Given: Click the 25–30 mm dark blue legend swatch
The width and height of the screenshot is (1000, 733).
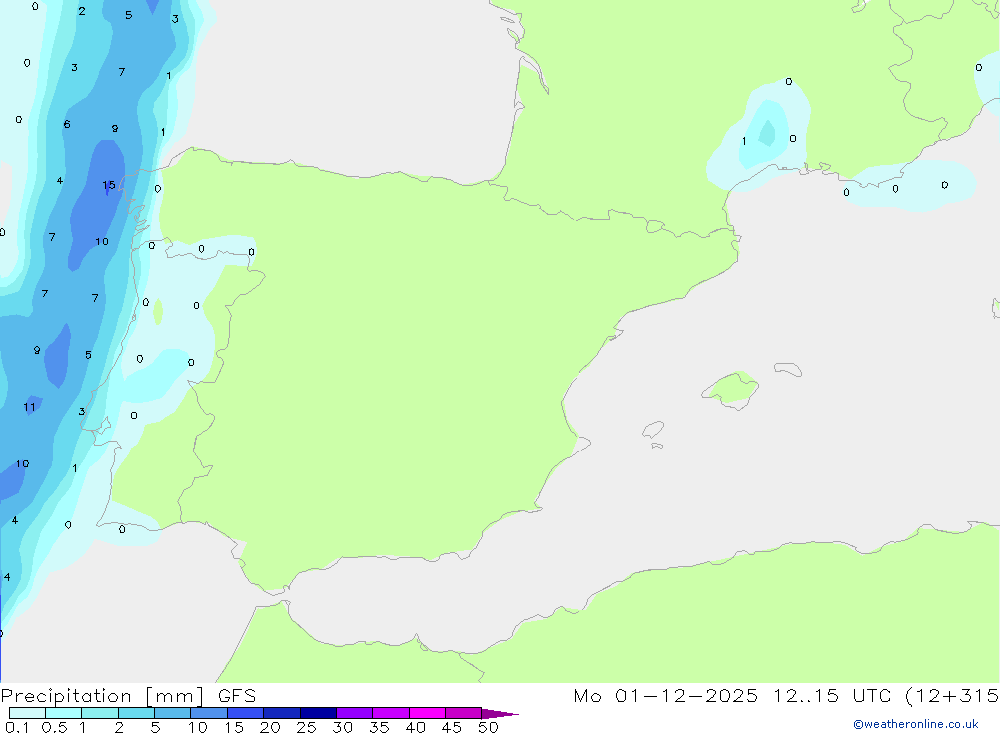Looking at the screenshot, I should pos(318,713).
